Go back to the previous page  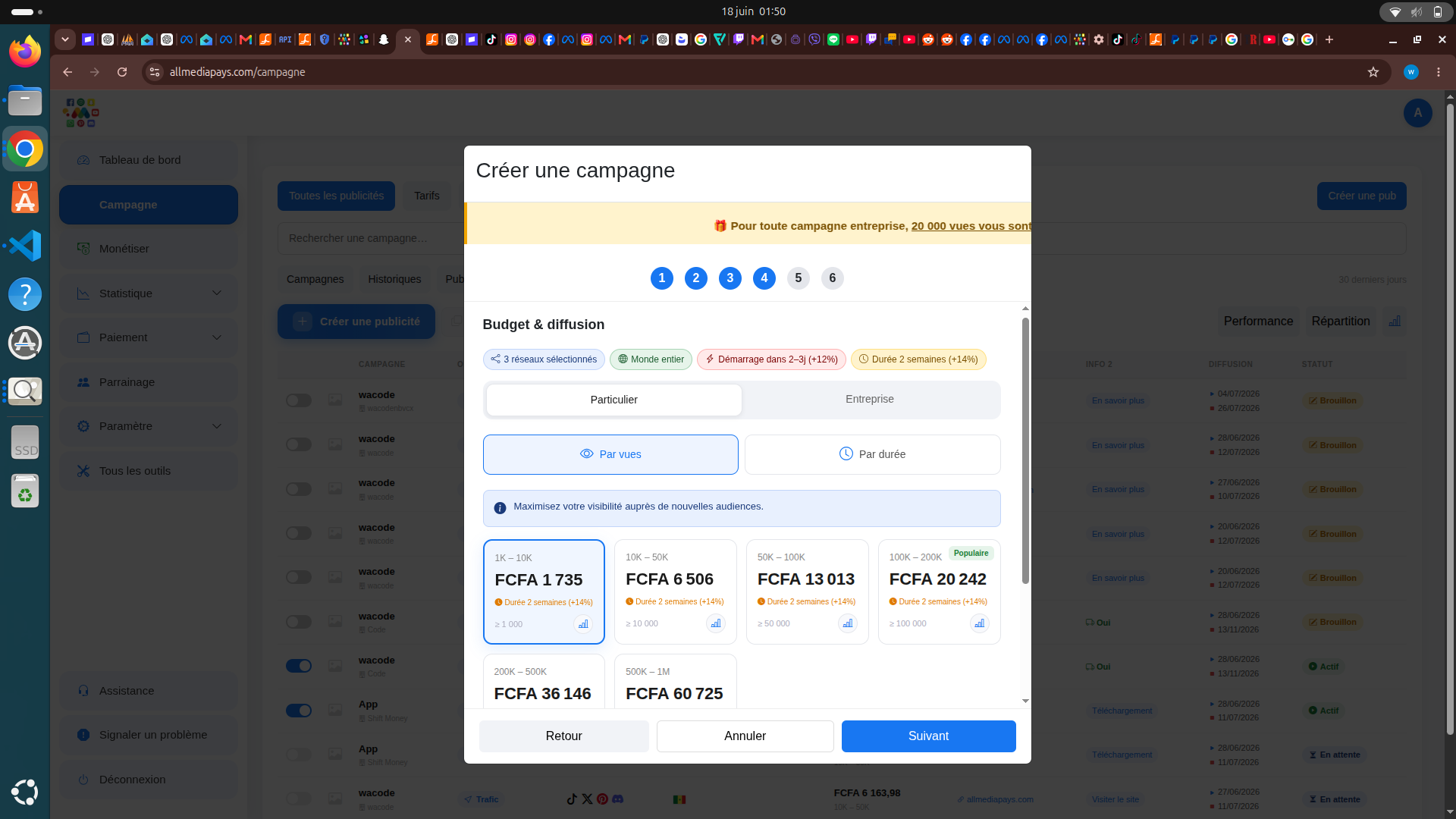point(67,72)
